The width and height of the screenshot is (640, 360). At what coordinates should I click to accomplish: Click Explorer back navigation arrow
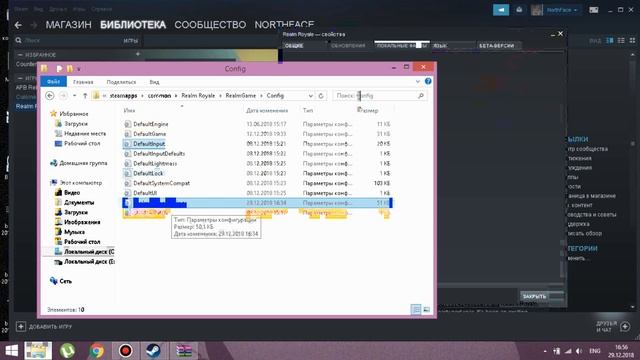(x=50, y=96)
